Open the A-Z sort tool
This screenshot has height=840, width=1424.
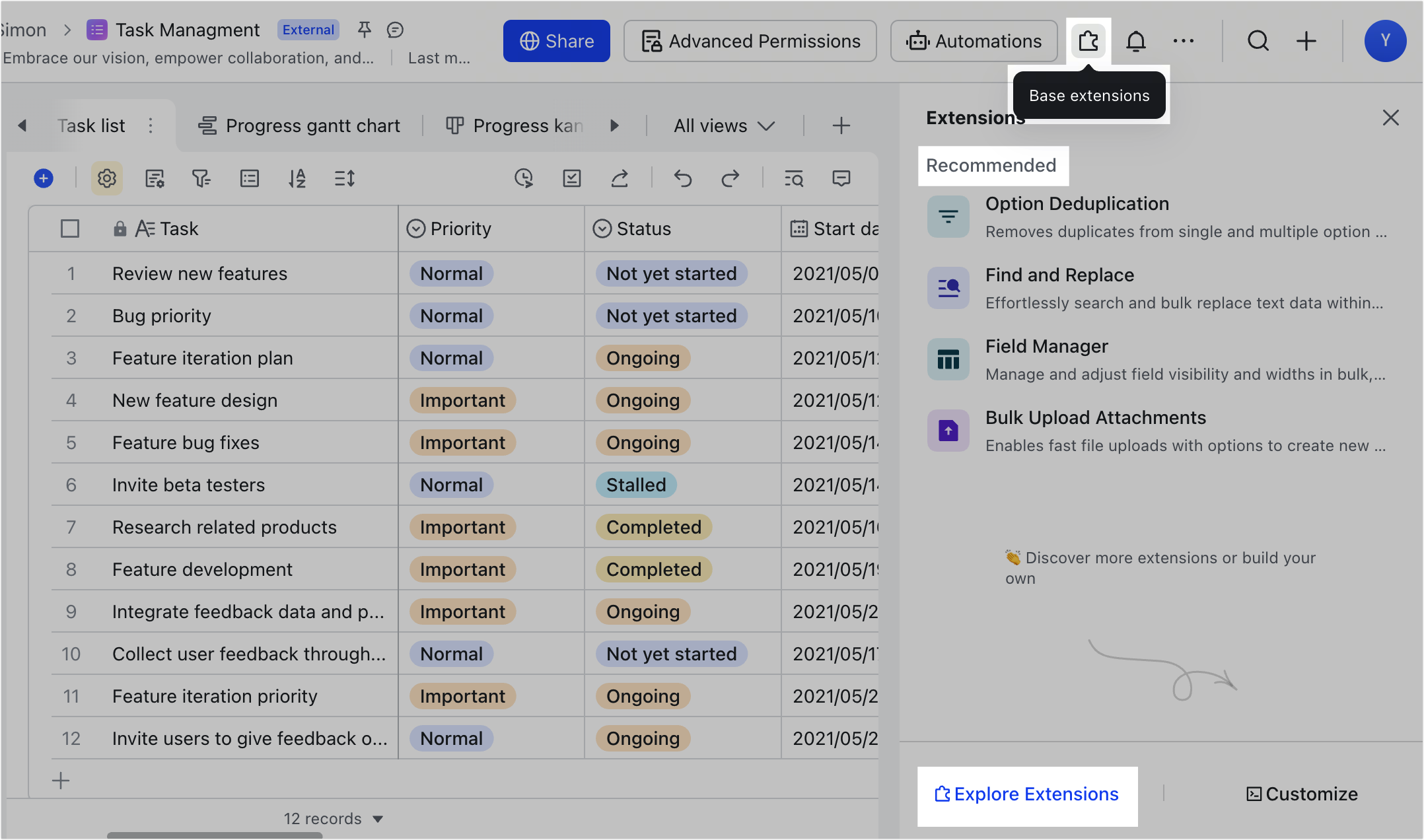click(297, 178)
